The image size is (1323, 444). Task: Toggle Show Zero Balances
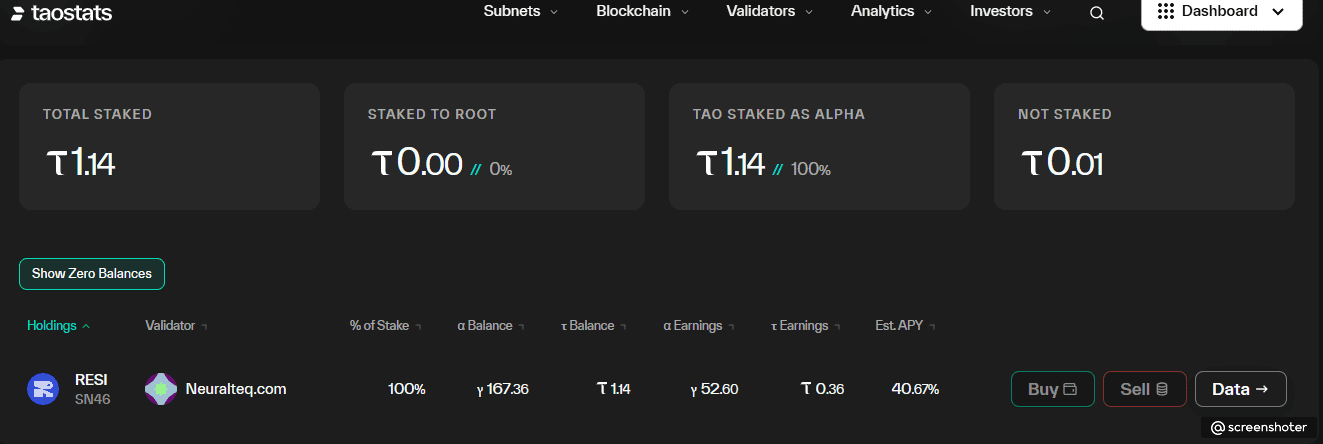[92, 274]
